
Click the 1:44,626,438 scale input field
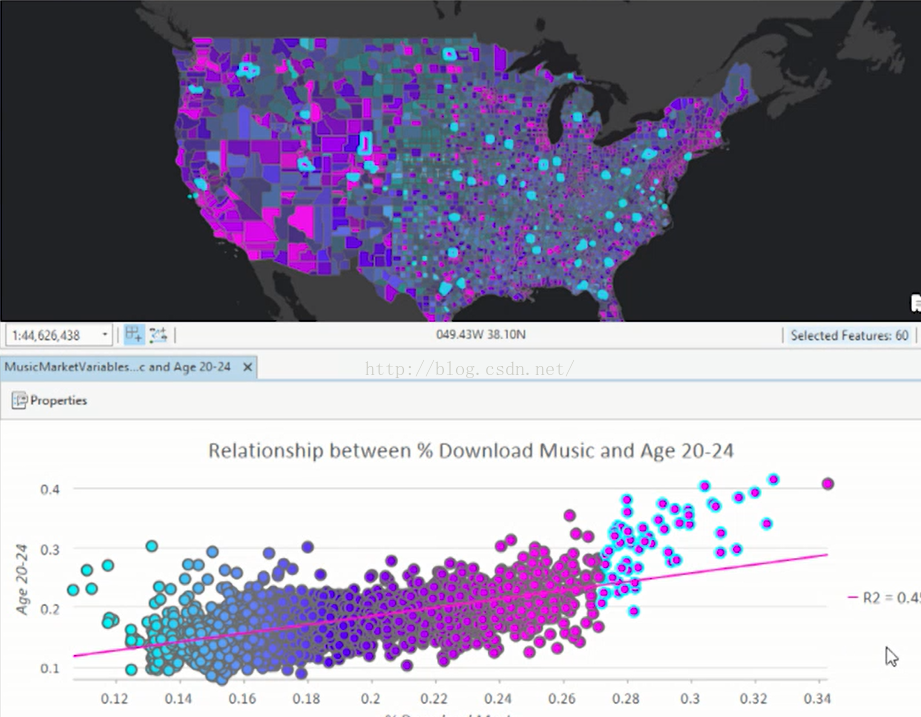click(x=50, y=335)
